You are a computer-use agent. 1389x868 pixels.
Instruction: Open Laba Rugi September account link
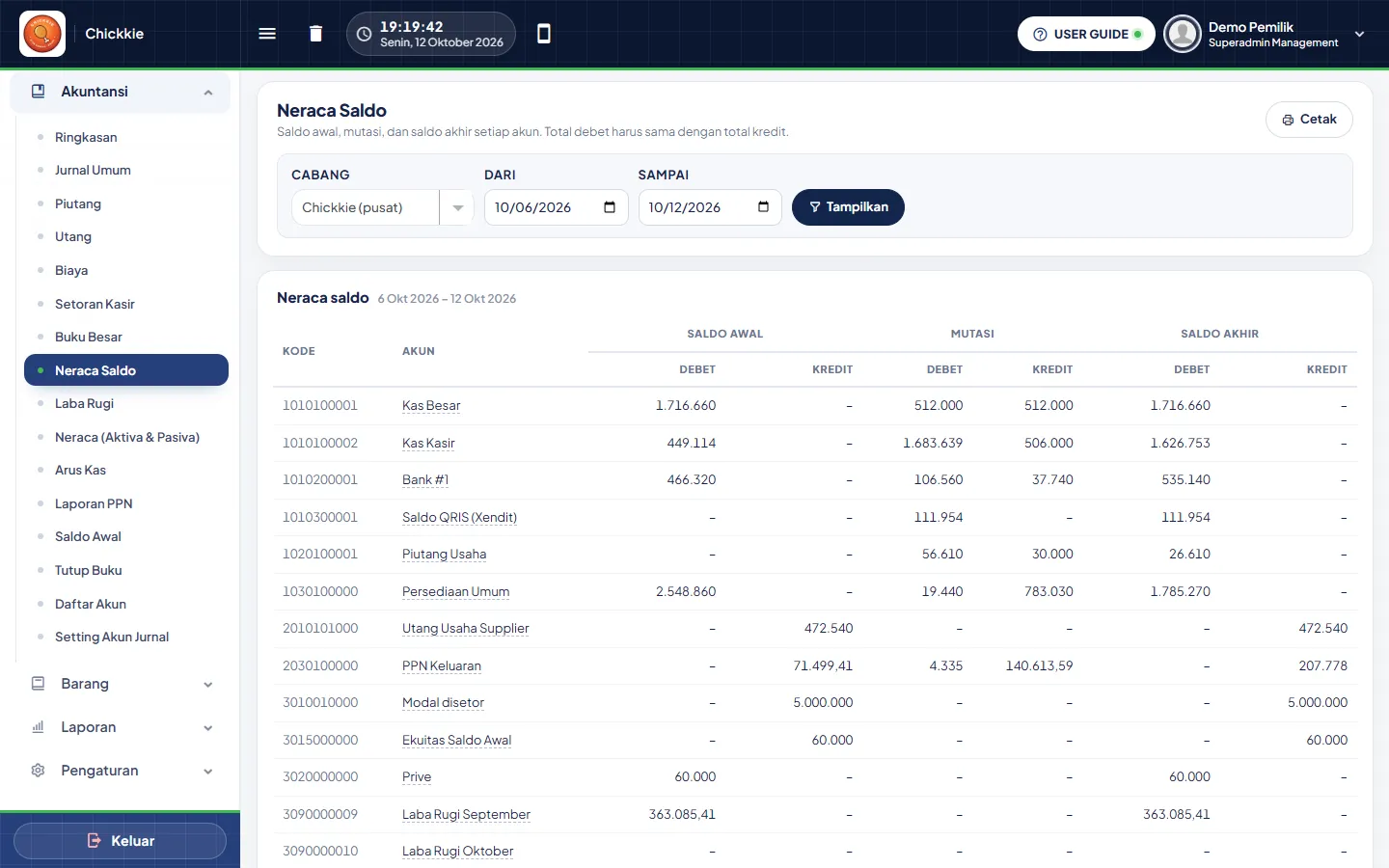coord(466,815)
